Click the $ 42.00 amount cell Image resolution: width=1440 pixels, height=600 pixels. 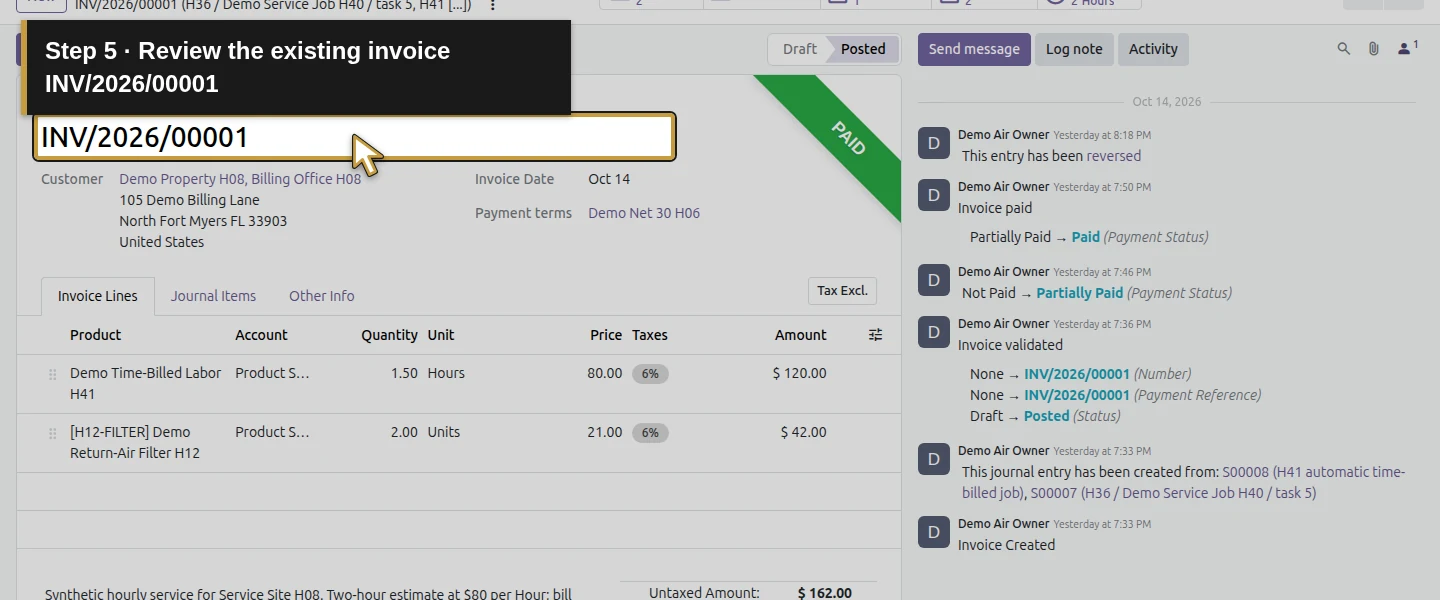pos(804,432)
